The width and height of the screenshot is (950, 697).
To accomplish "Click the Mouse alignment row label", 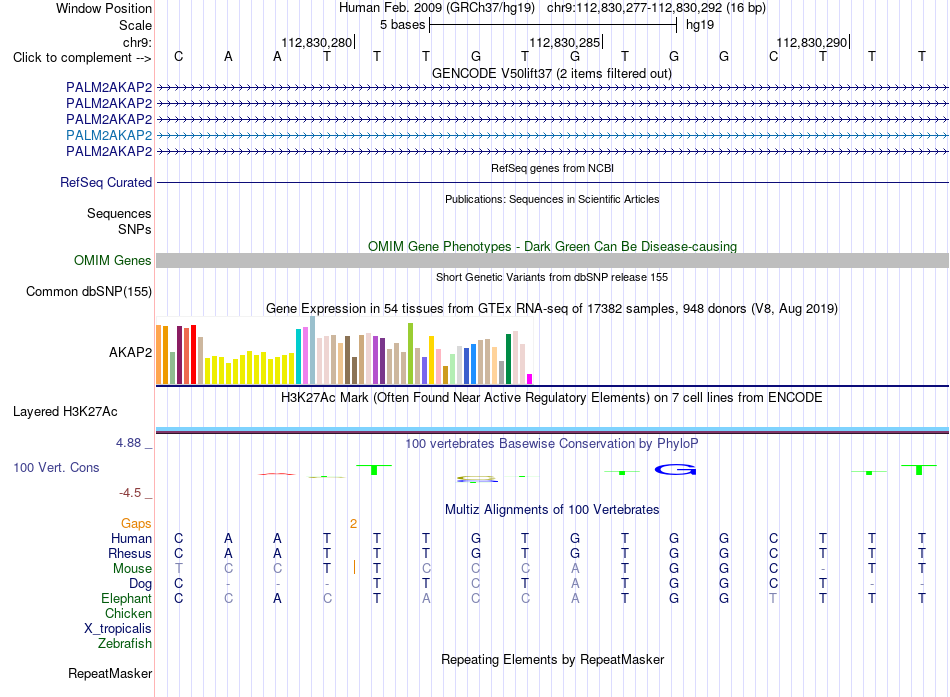I will tap(132, 569).
